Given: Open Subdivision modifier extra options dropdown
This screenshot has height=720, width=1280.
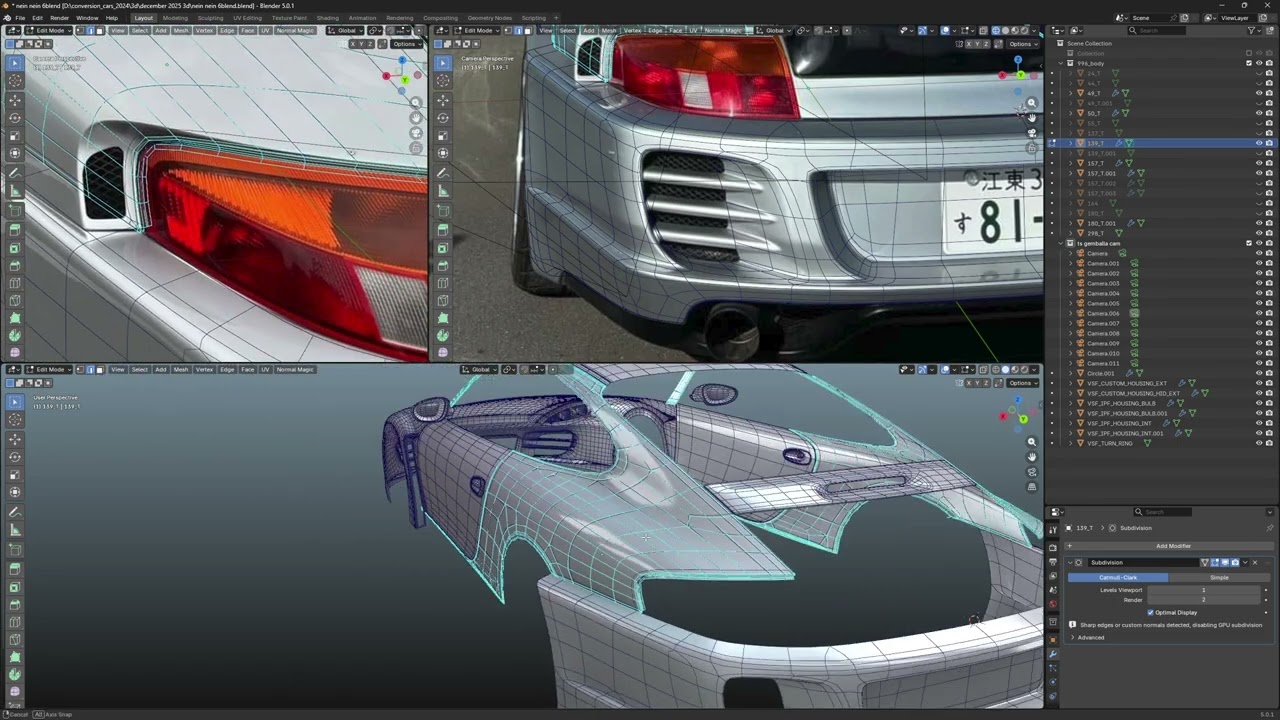Looking at the screenshot, I should click(x=1245, y=562).
